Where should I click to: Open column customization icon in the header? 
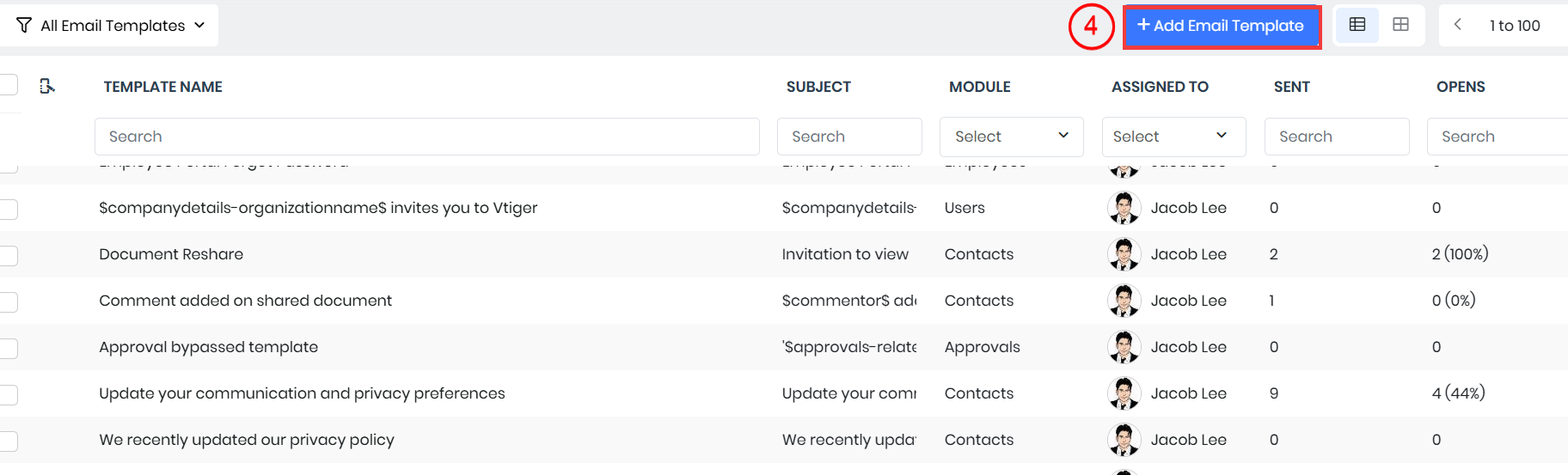[47, 86]
